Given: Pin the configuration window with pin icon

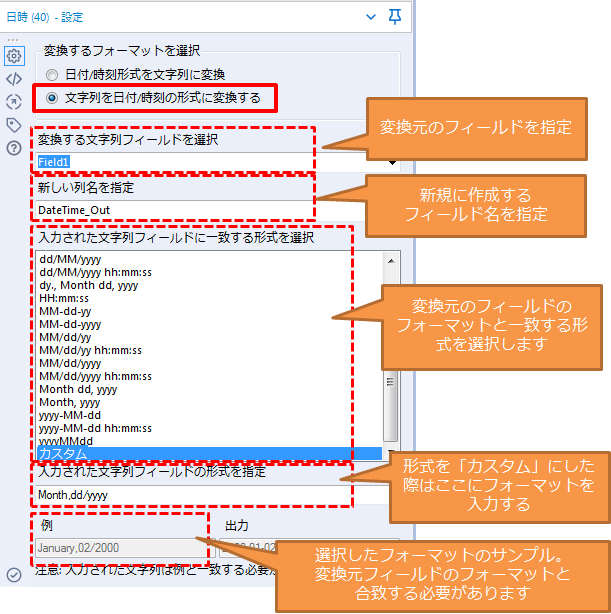Looking at the screenshot, I should pyautogui.click(x=396, y=16).
